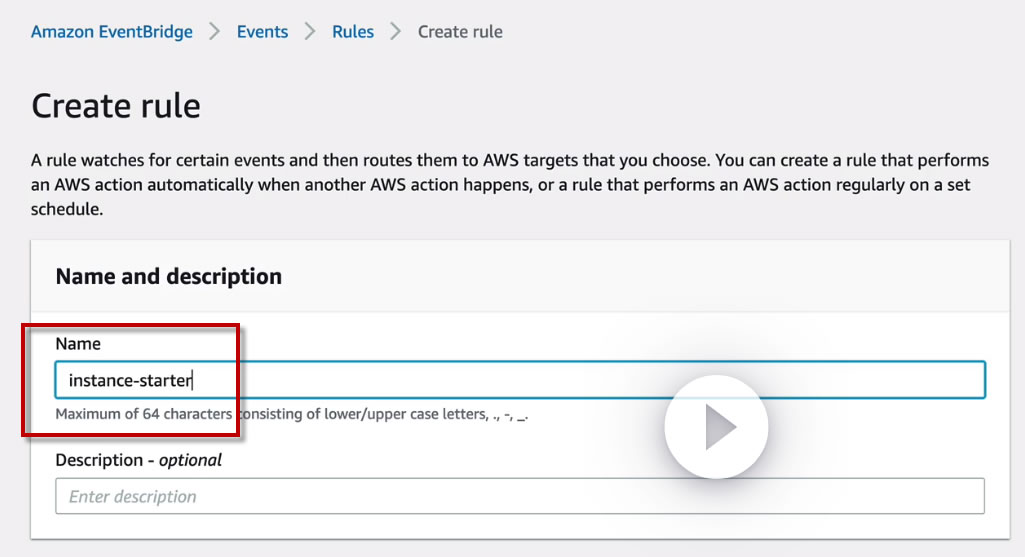Go to the Events breadcrumb link

coord(262,32)
